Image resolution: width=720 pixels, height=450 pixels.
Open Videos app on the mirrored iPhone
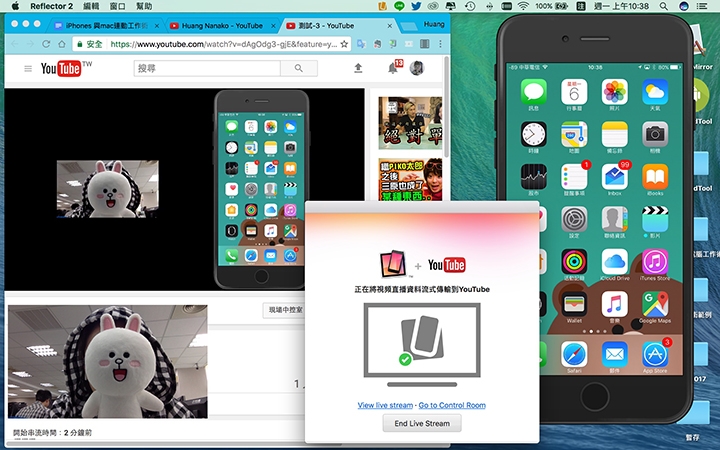[x=655, y=219]
